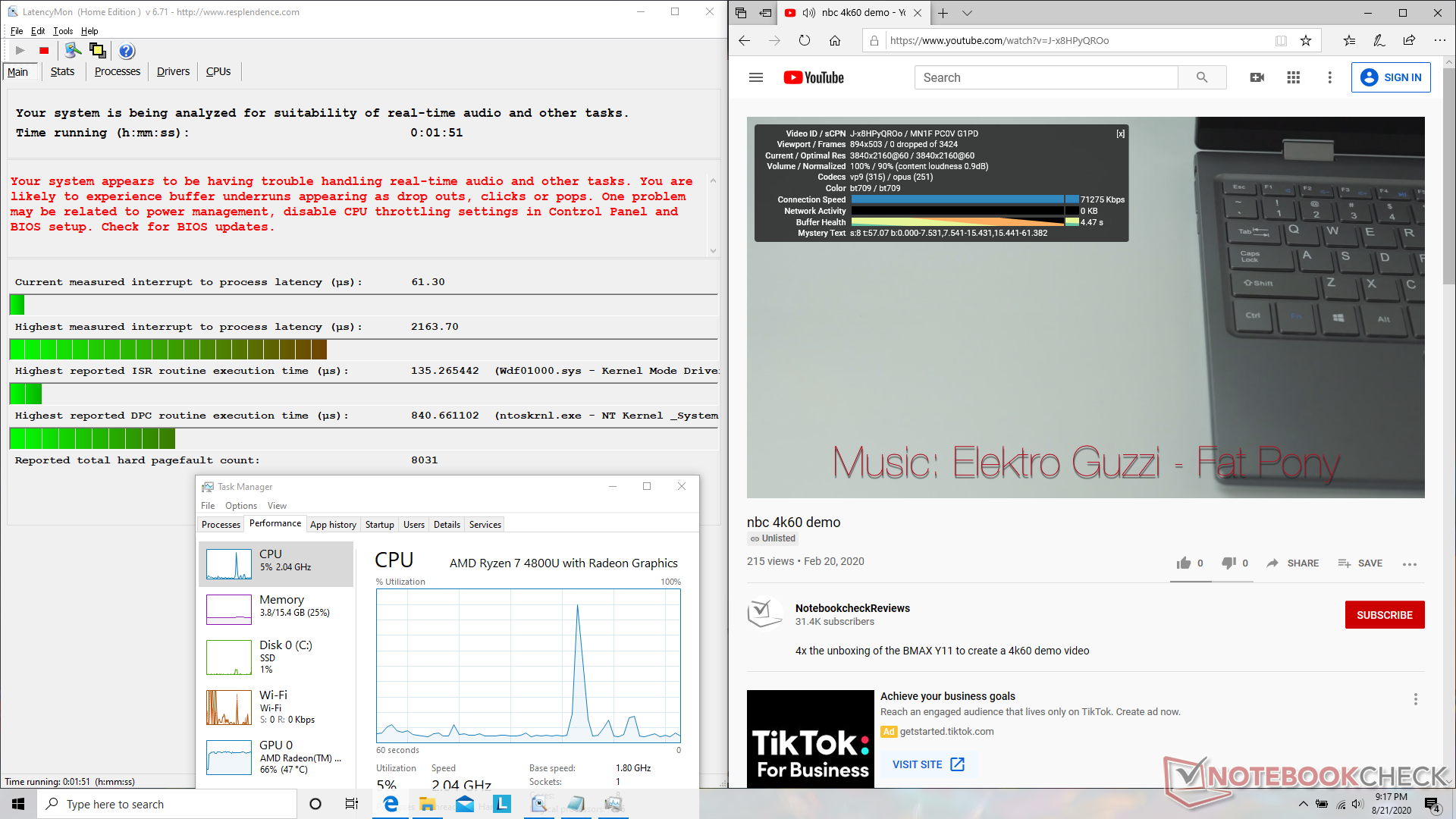Screen dimensions: 1456x819
Task: Click the YouTube create video camera icon
Action: click(x=1257, y=77)
